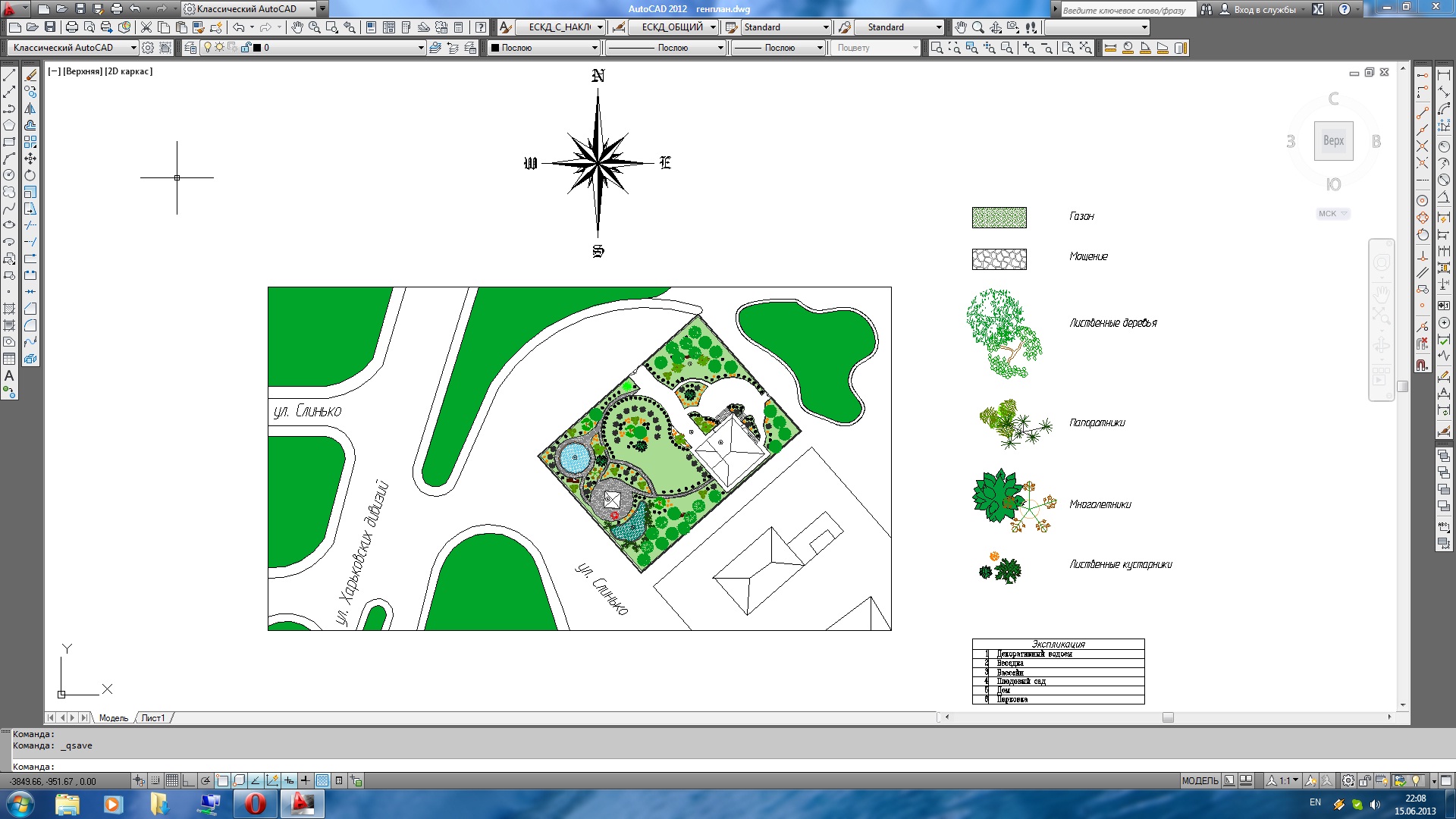The image size is (1456, 819).
Task: Toggle Grid display in status bar
Action: click(172, 780)
